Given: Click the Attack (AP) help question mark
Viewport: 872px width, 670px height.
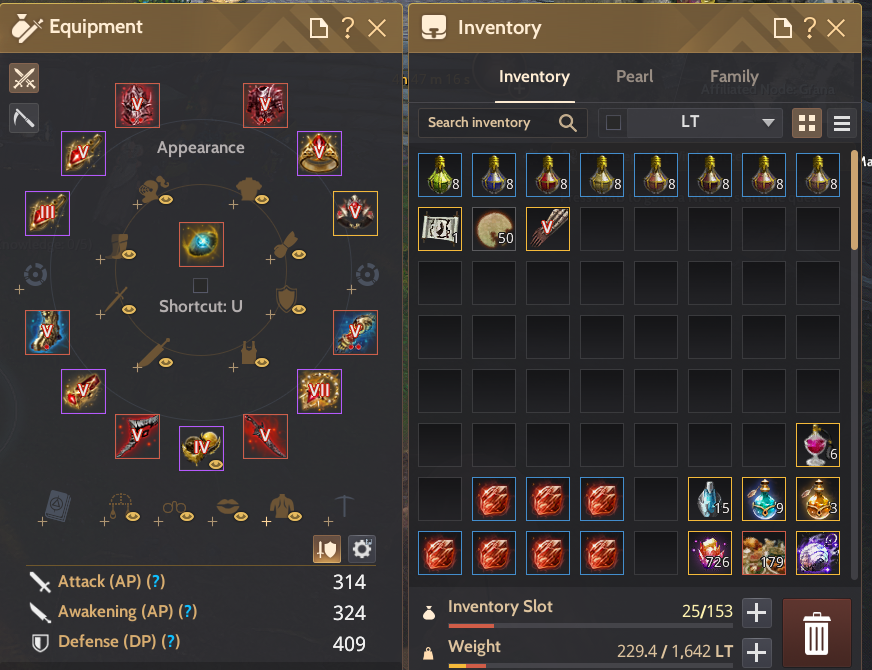Looking at the screenshot, I should coord(156,582).
